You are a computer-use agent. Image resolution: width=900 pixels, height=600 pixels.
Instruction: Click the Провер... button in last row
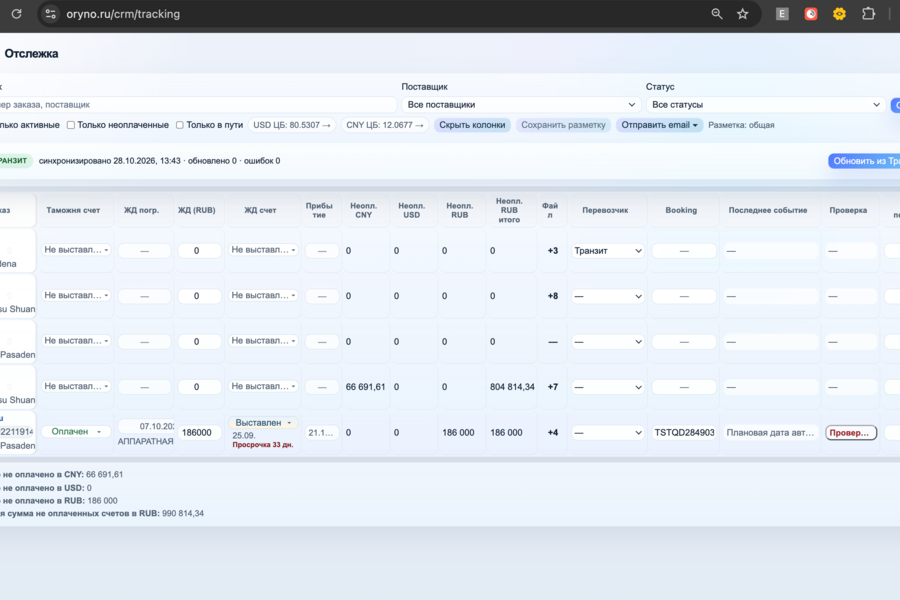click(851, 432)
